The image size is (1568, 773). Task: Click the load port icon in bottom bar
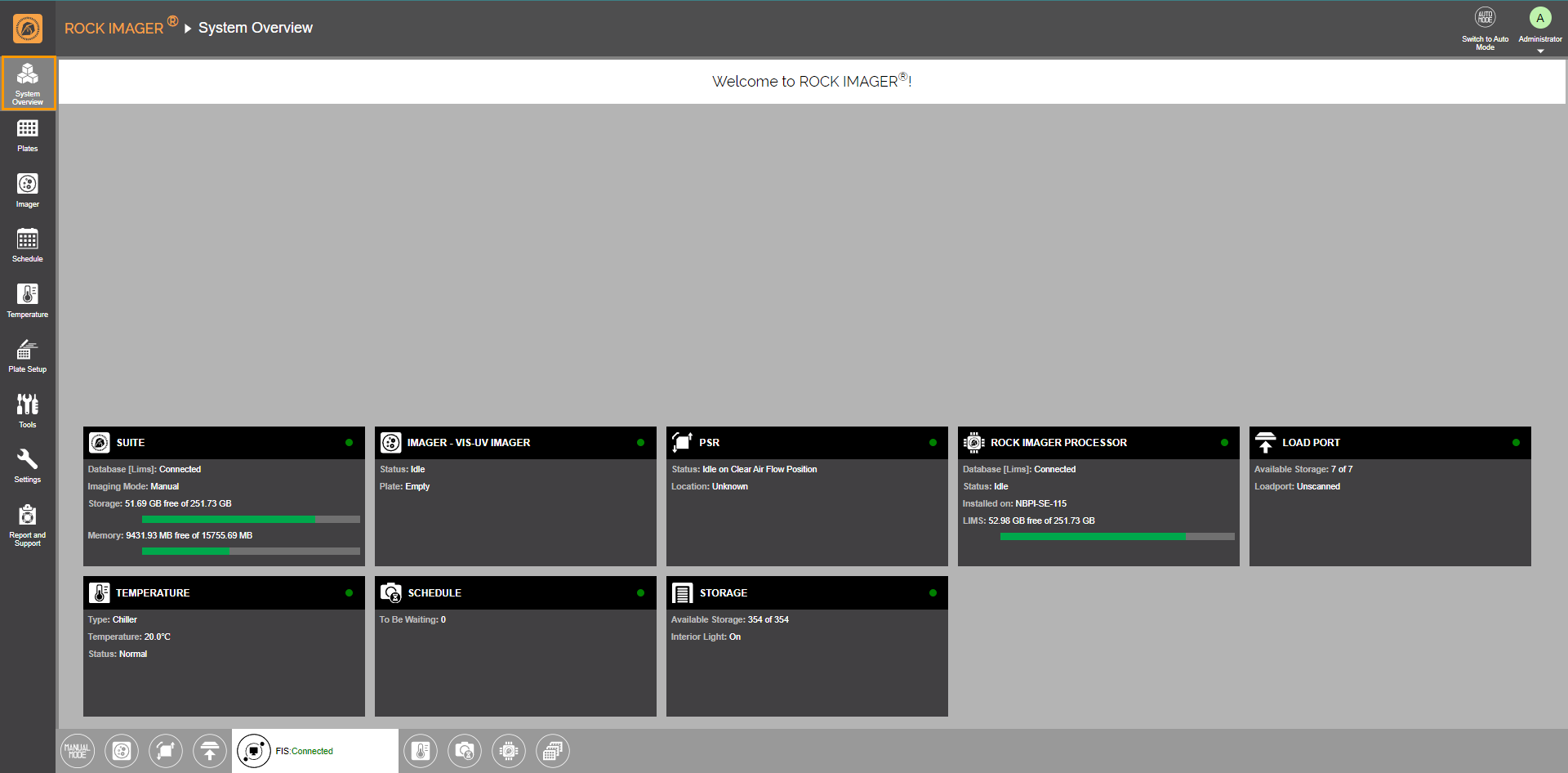coord(210,751)
